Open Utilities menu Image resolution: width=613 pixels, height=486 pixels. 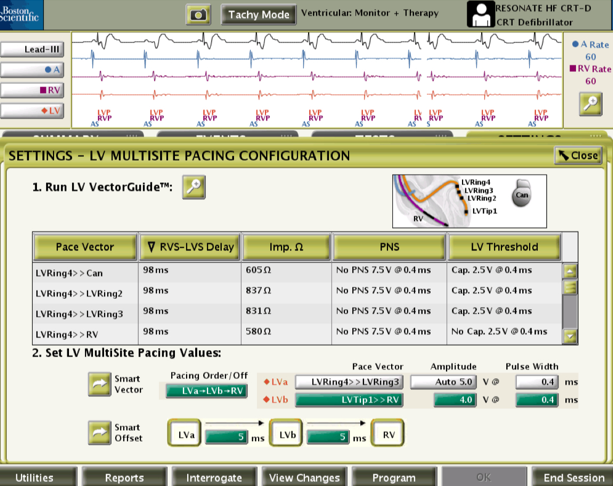[x=38, y=477]
